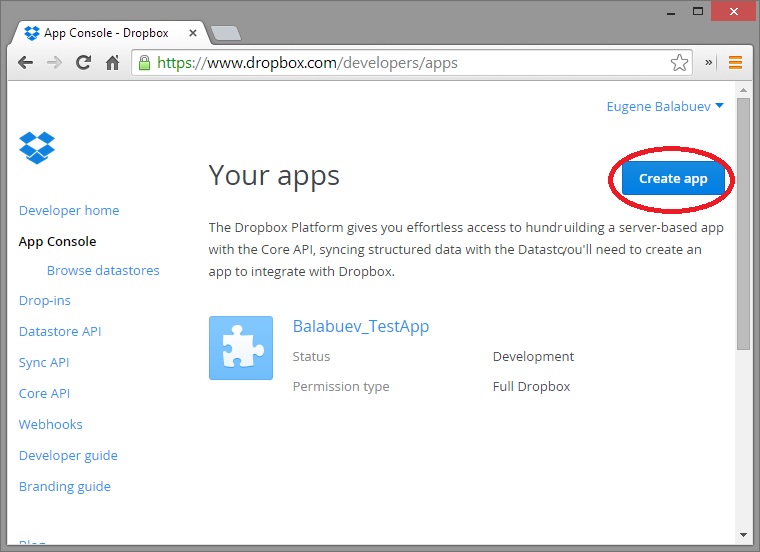Click the Create app button

tap(673, 178)
